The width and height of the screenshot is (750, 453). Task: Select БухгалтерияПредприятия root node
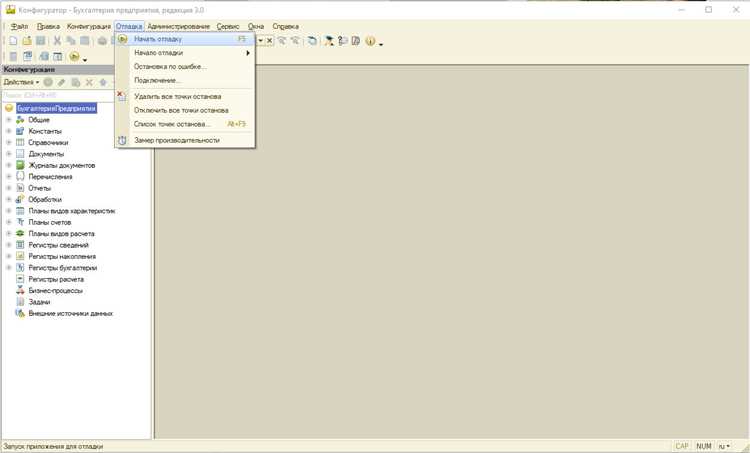pos(56,109)
